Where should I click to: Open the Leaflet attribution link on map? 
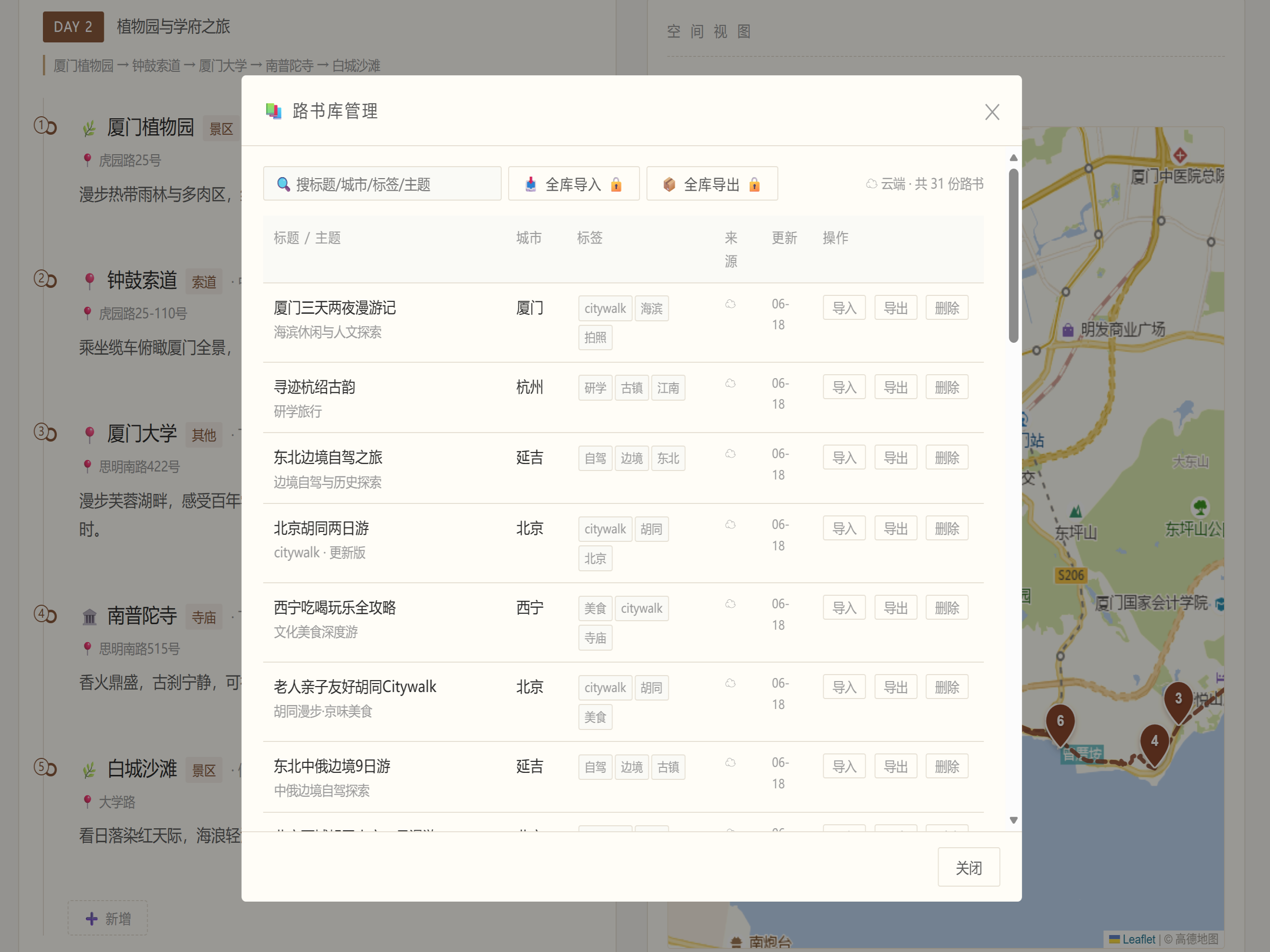point(1132,940)
